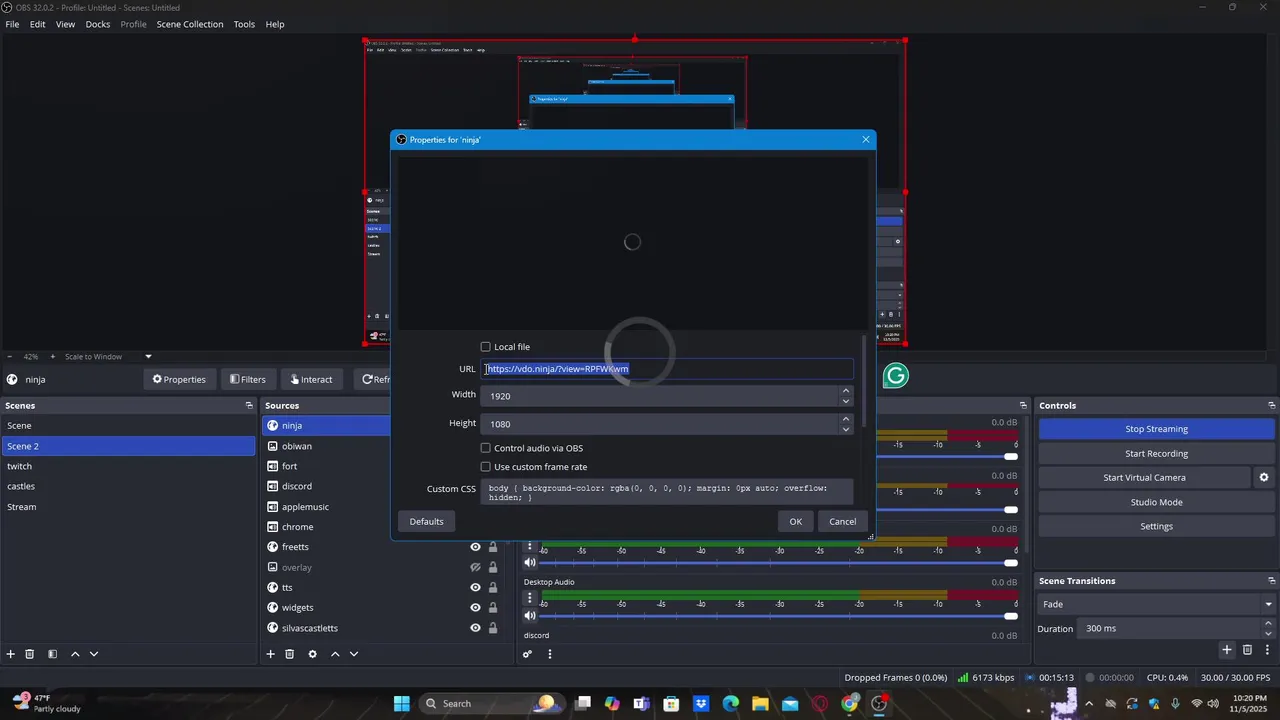Unlock the freetts source
This screenshot has width=1280, height=720.
pyautogui.click(x=493, y=547)
